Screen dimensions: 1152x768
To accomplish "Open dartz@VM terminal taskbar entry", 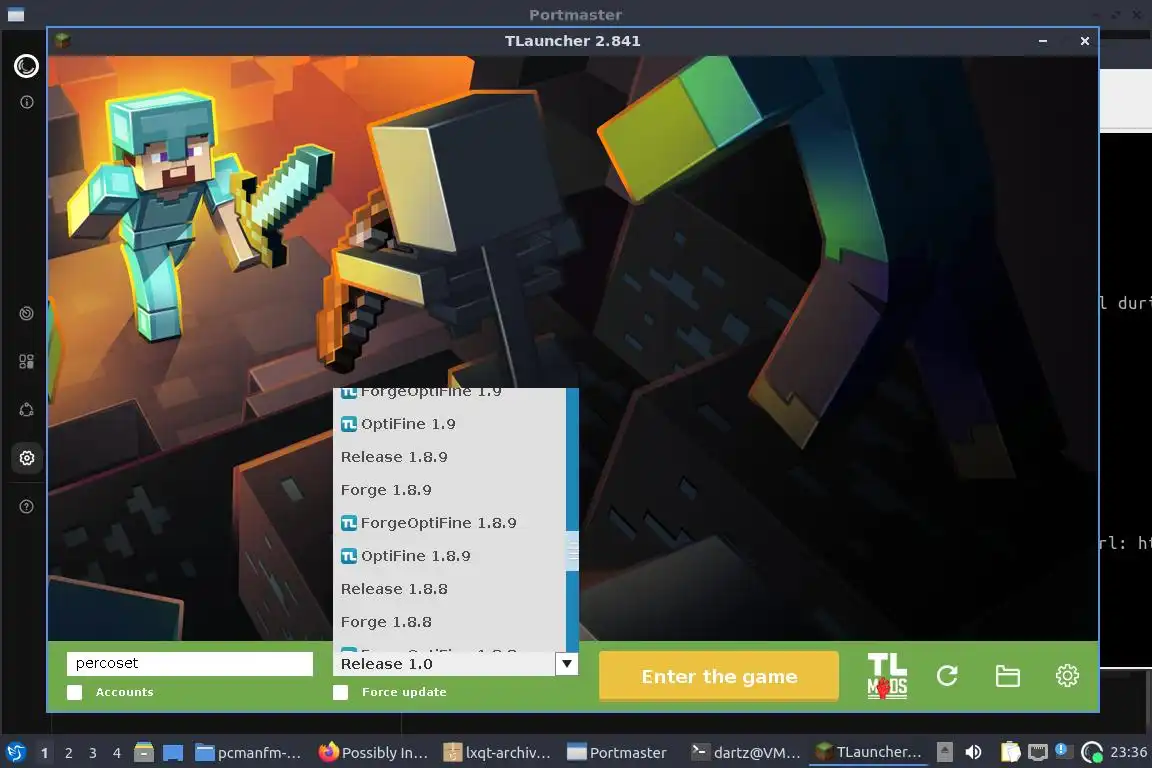I will tap(746, 753).
